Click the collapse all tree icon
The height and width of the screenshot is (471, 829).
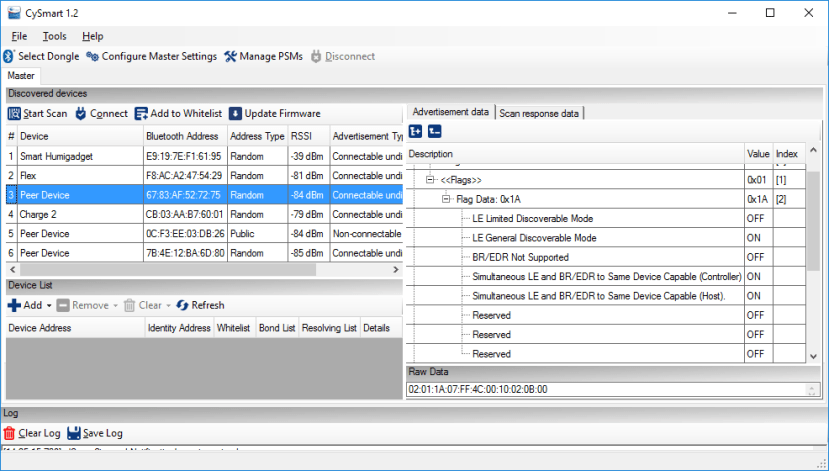[x=435, y=131]
